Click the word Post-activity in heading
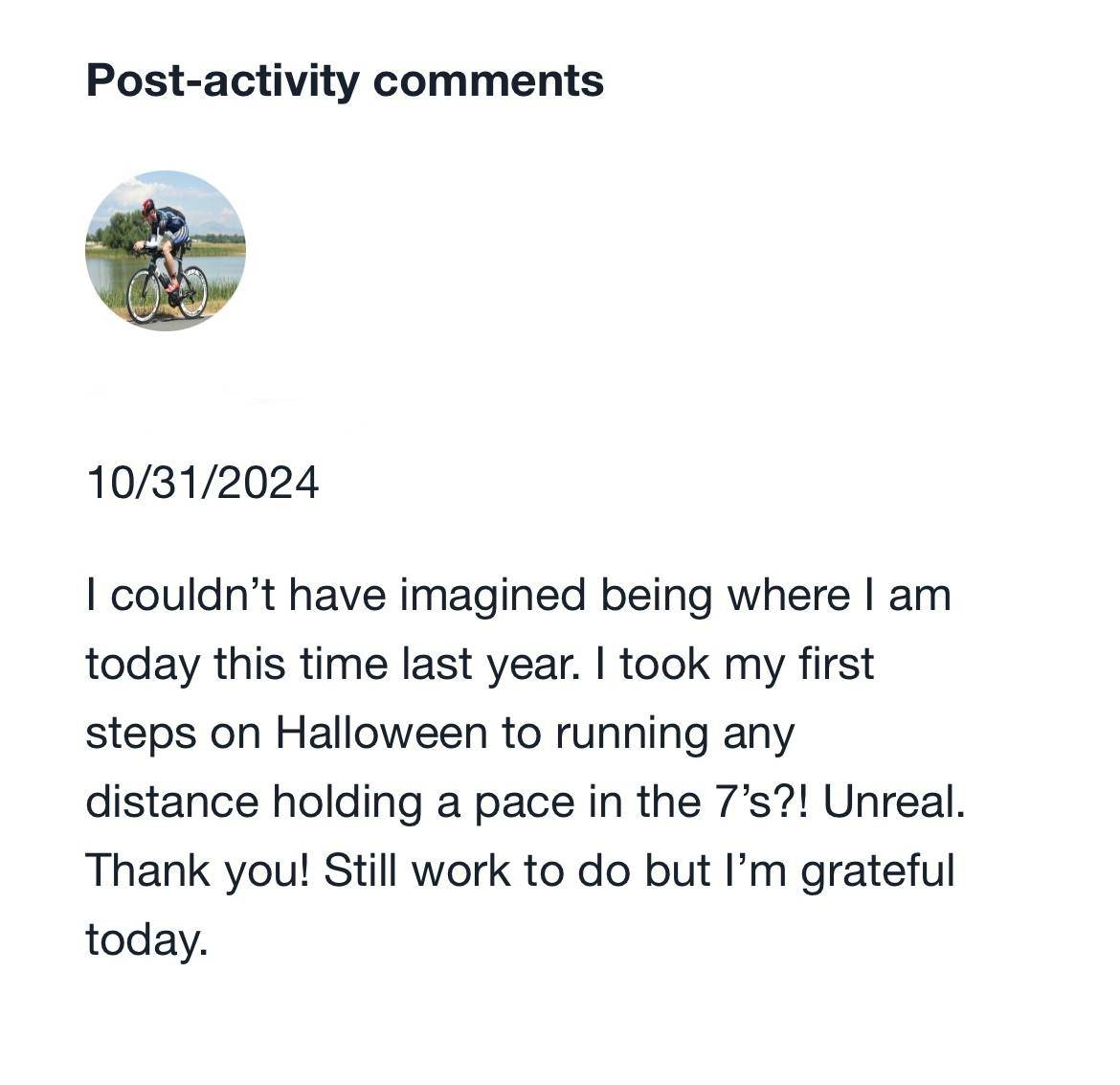1120x1085 pixels. click(x=223, y=81)
